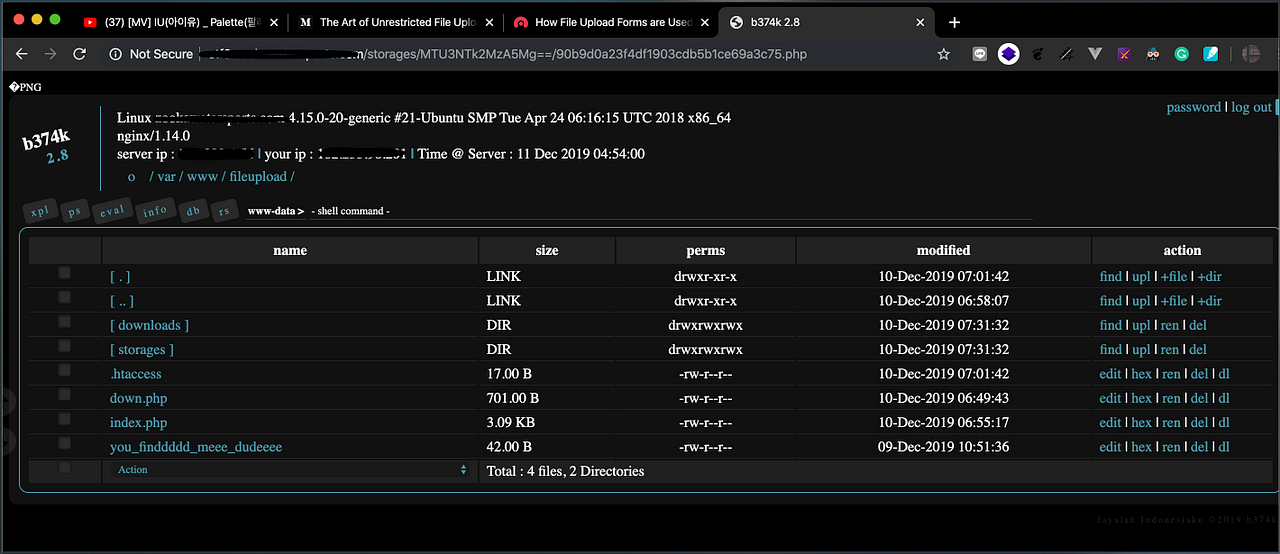Reload the page with the refresh icon
1280x554 pixels.
point(80,54)
